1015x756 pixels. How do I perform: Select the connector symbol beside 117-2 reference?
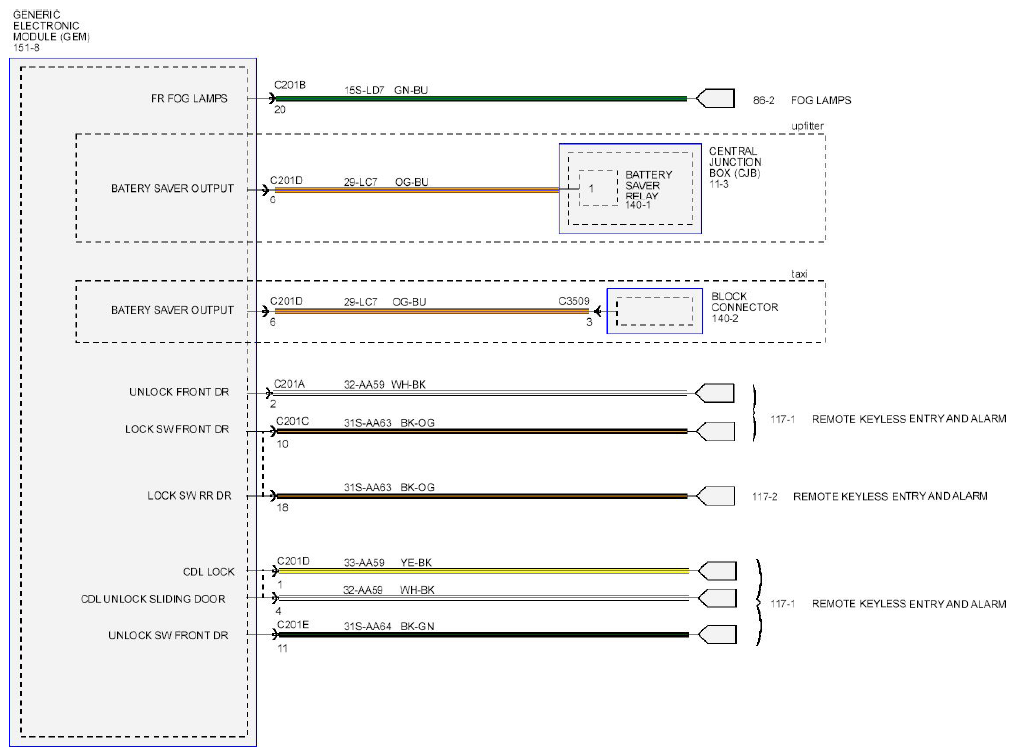click(716, 496)
